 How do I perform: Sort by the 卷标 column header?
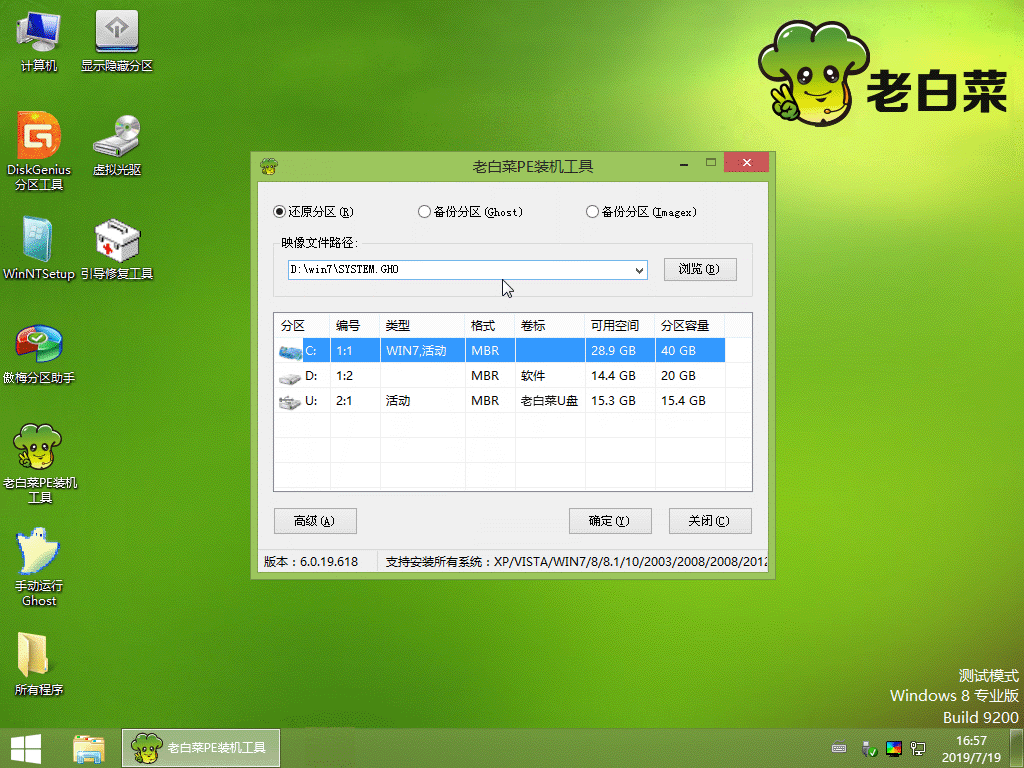click(550, 325)
